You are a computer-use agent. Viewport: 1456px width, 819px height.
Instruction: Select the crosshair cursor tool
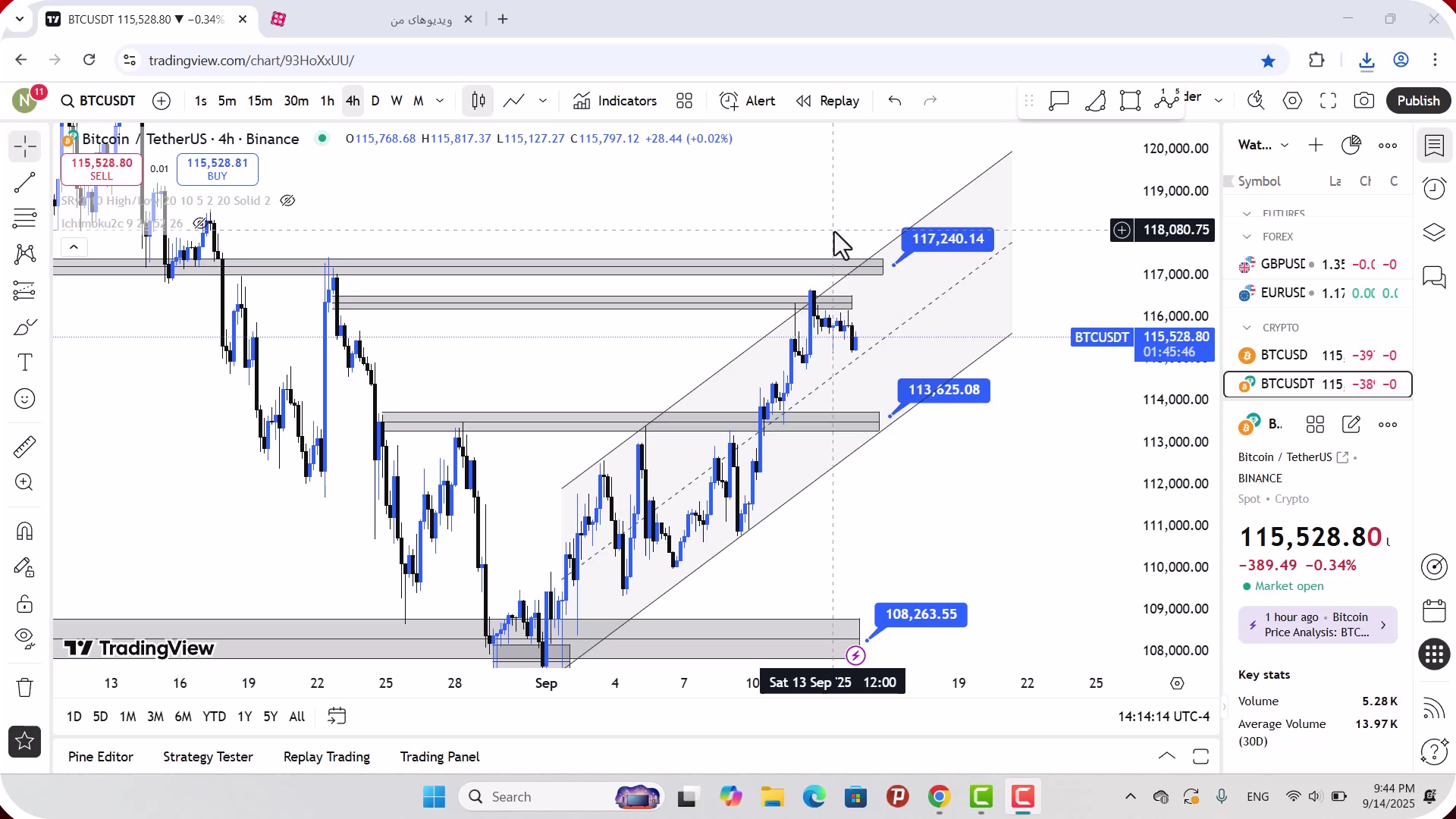[x=25, y=146]
